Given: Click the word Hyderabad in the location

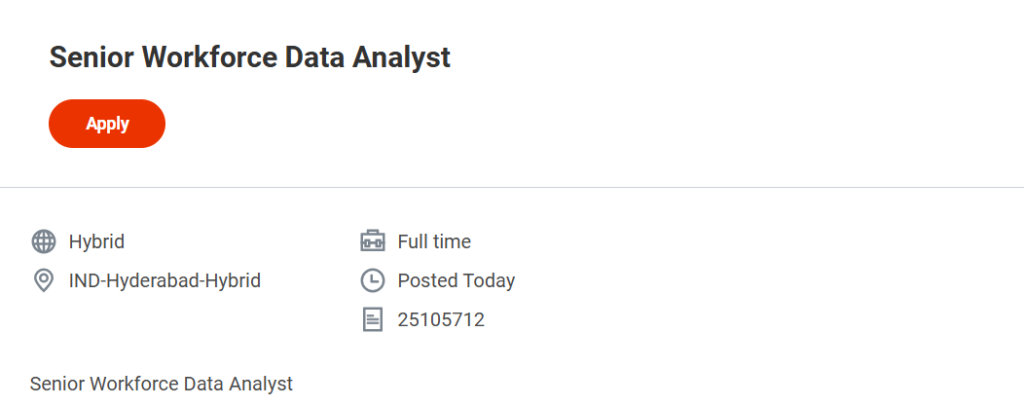Looking at the screenshot, I should click(155, 281).
